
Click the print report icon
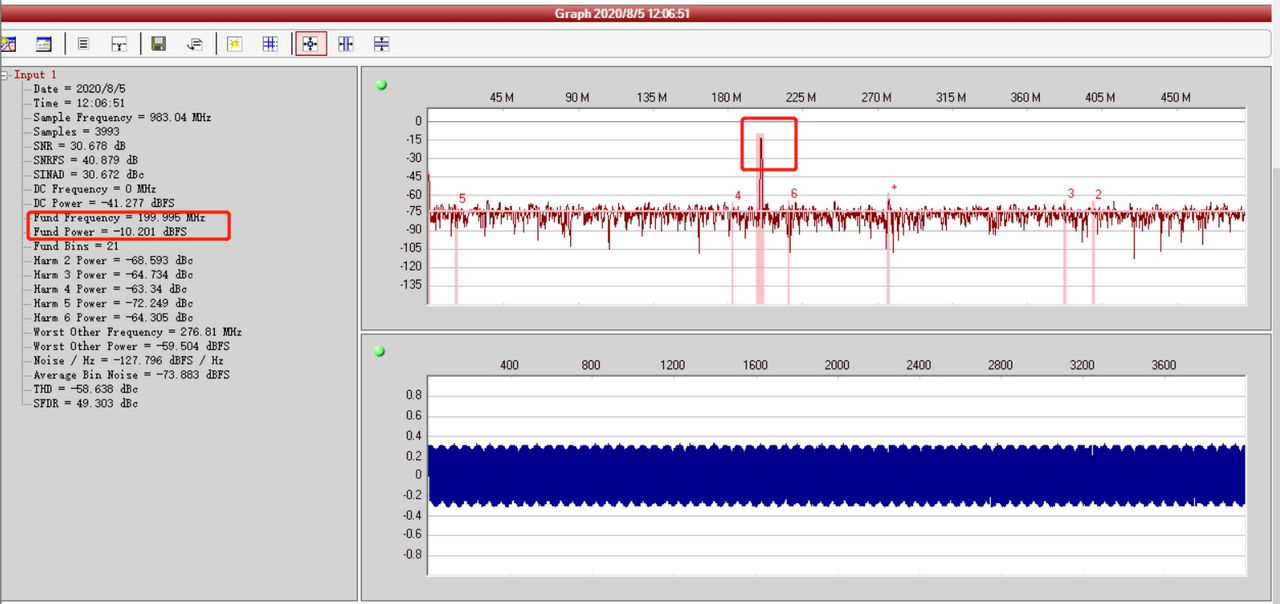pyautogui.click(x=195, y=43)
